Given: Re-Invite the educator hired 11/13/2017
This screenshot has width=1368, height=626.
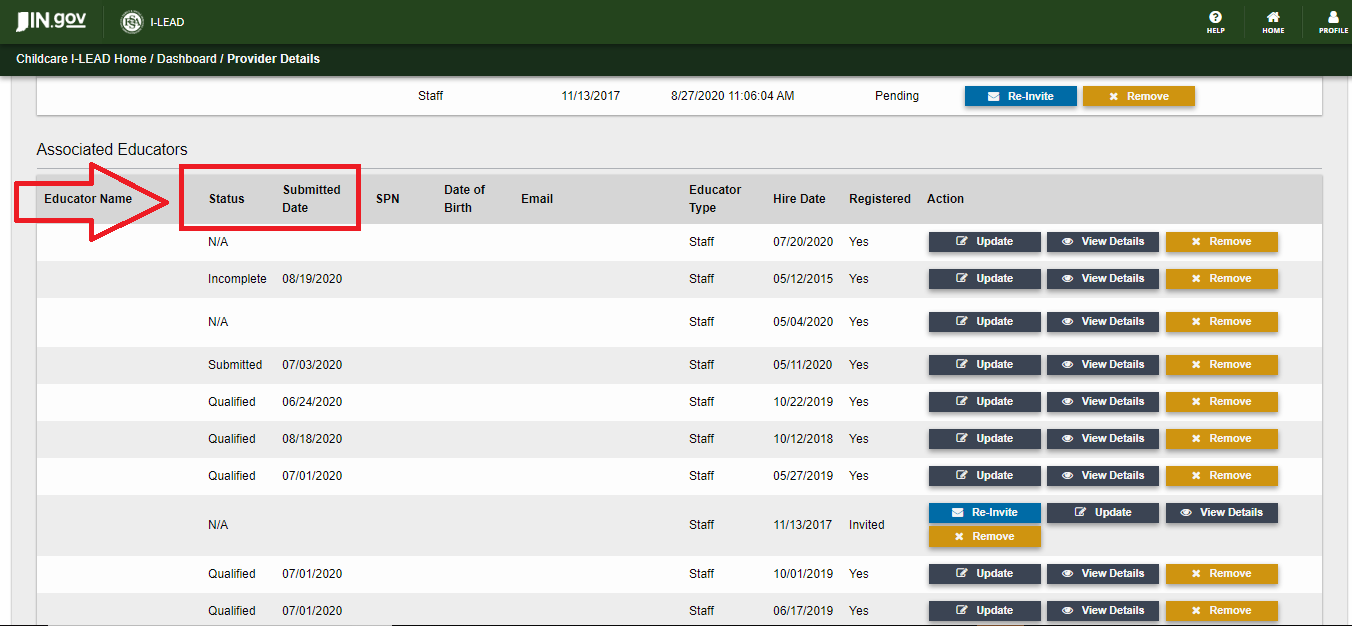Looking at the screenshot, I should pyautogui.click(x=984, y=512).
